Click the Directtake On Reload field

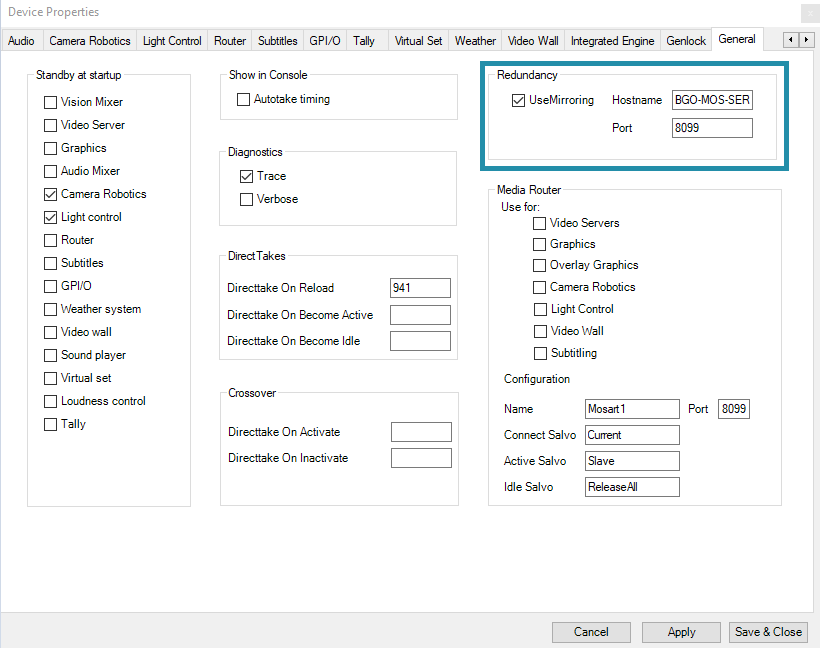coord(420,288)
